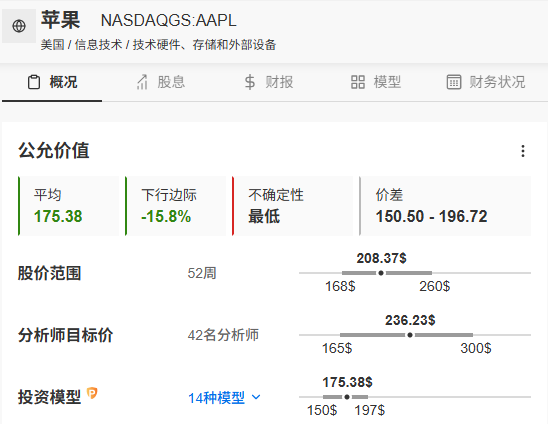Switch to the 股息 dividend tab
This screenshot has width=548, height=424.
(x=160, y=82)
